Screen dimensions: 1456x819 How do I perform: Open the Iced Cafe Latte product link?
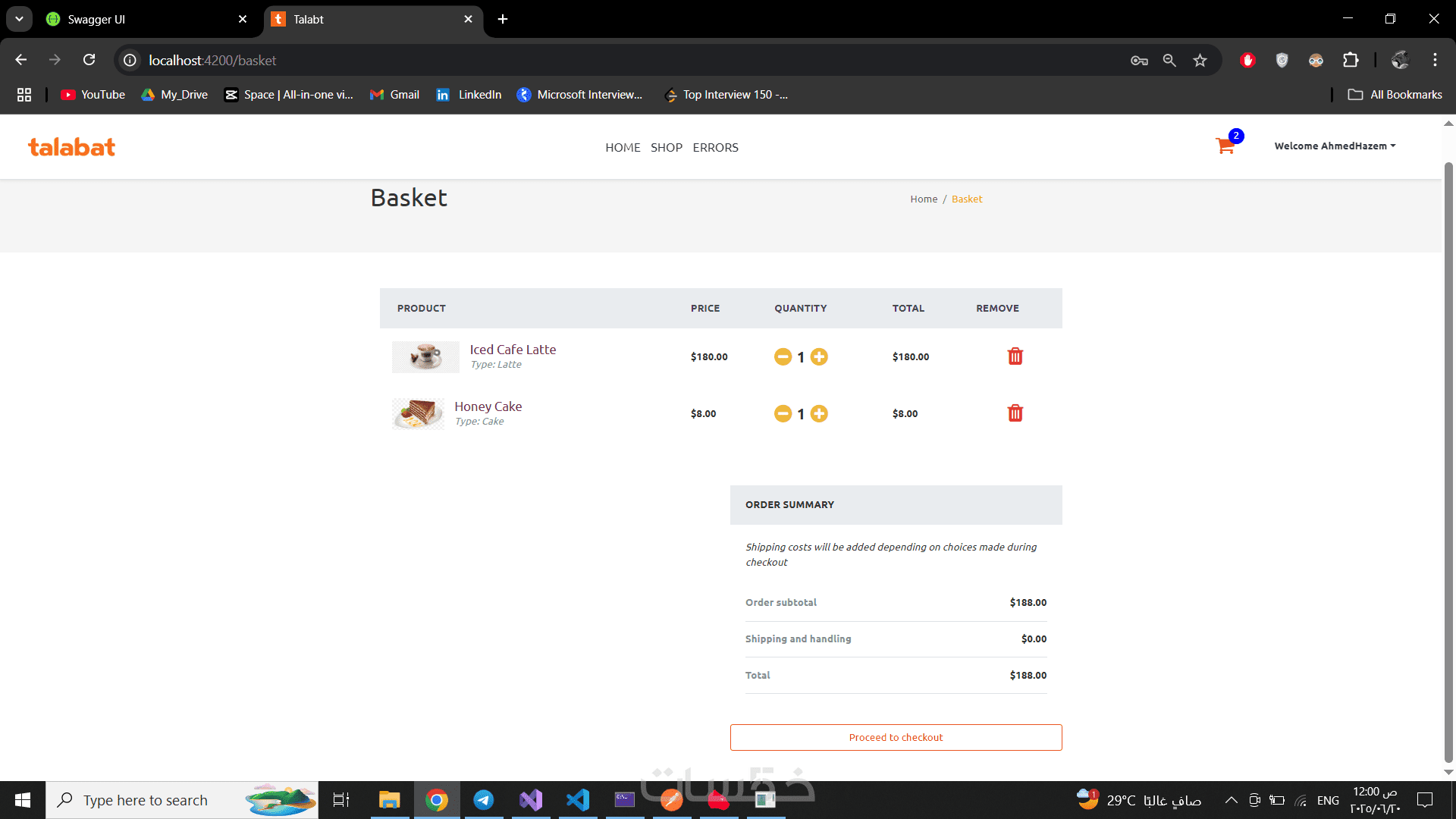513,350
